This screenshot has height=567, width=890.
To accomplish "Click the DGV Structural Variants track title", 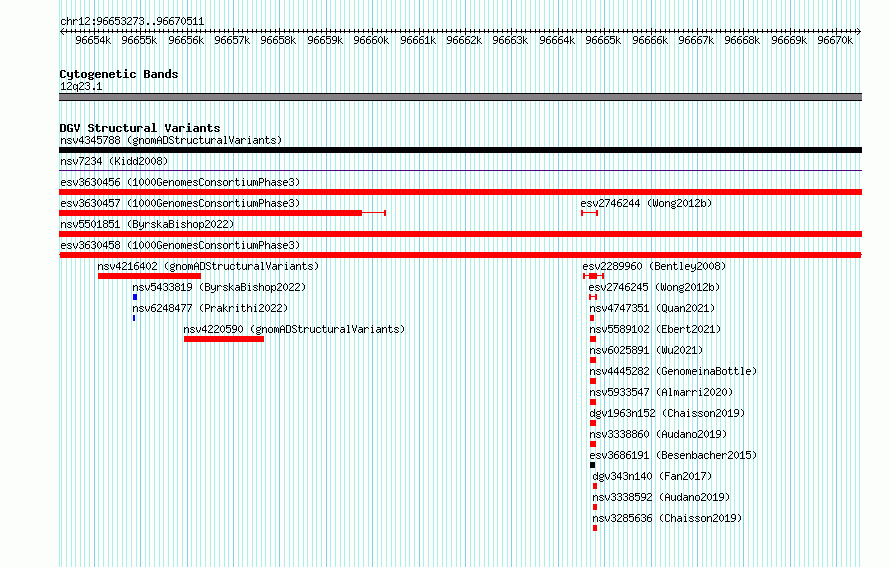I will coord(140,128).
